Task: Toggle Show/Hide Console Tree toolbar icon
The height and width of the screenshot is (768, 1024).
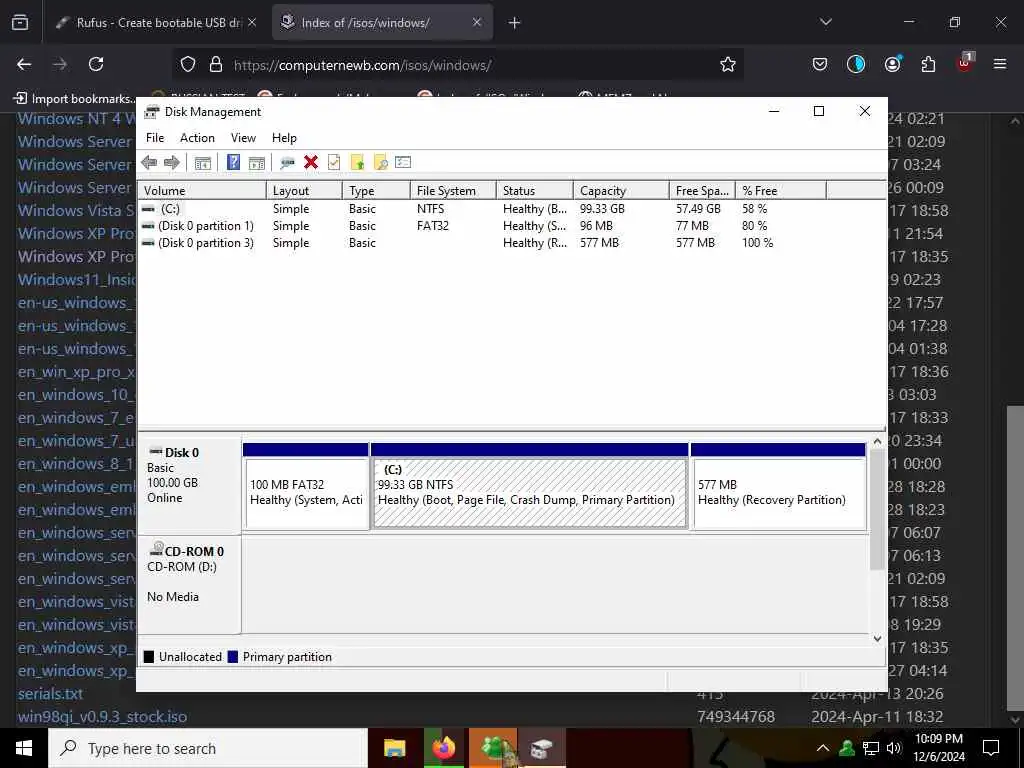Action: coord(202,163)
